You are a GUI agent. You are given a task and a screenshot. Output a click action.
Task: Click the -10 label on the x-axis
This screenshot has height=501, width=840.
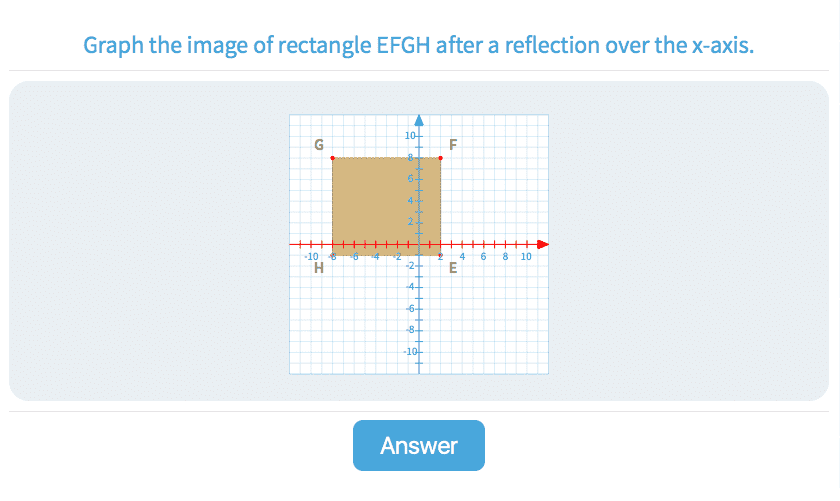click(310, 256)
